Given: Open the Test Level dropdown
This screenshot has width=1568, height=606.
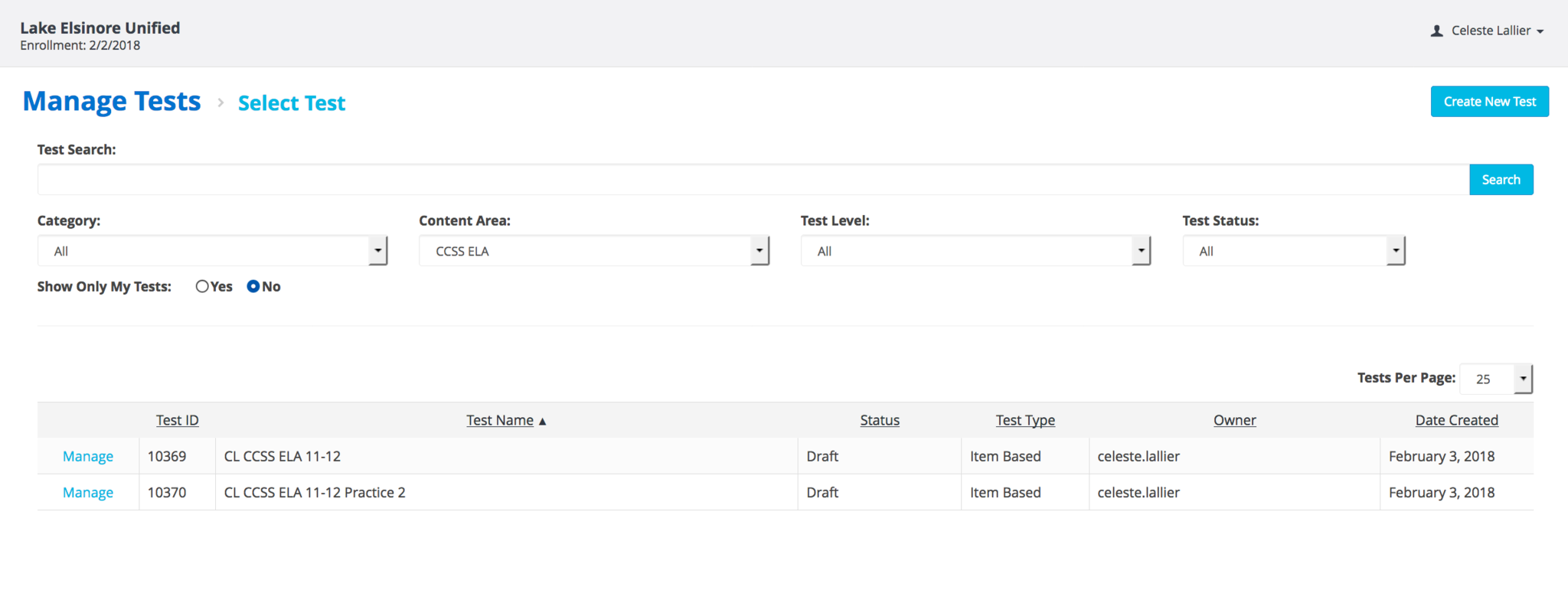Looking at the screenshot, I should pyautogui.click(x=975, y=251).
